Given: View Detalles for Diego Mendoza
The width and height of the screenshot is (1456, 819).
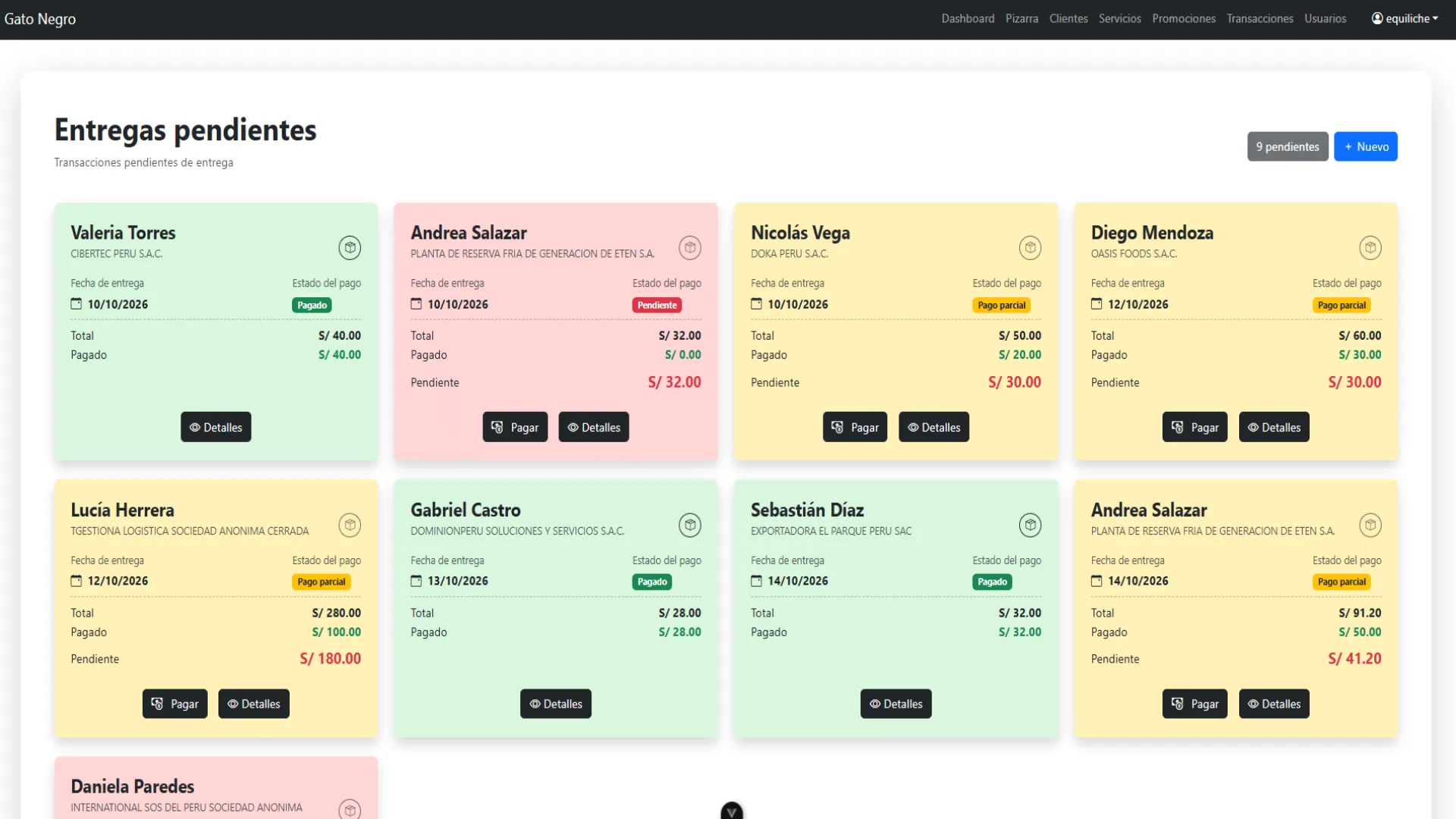Looking at the screenshot, I should pyautogui.click(x=1274, y=427).
